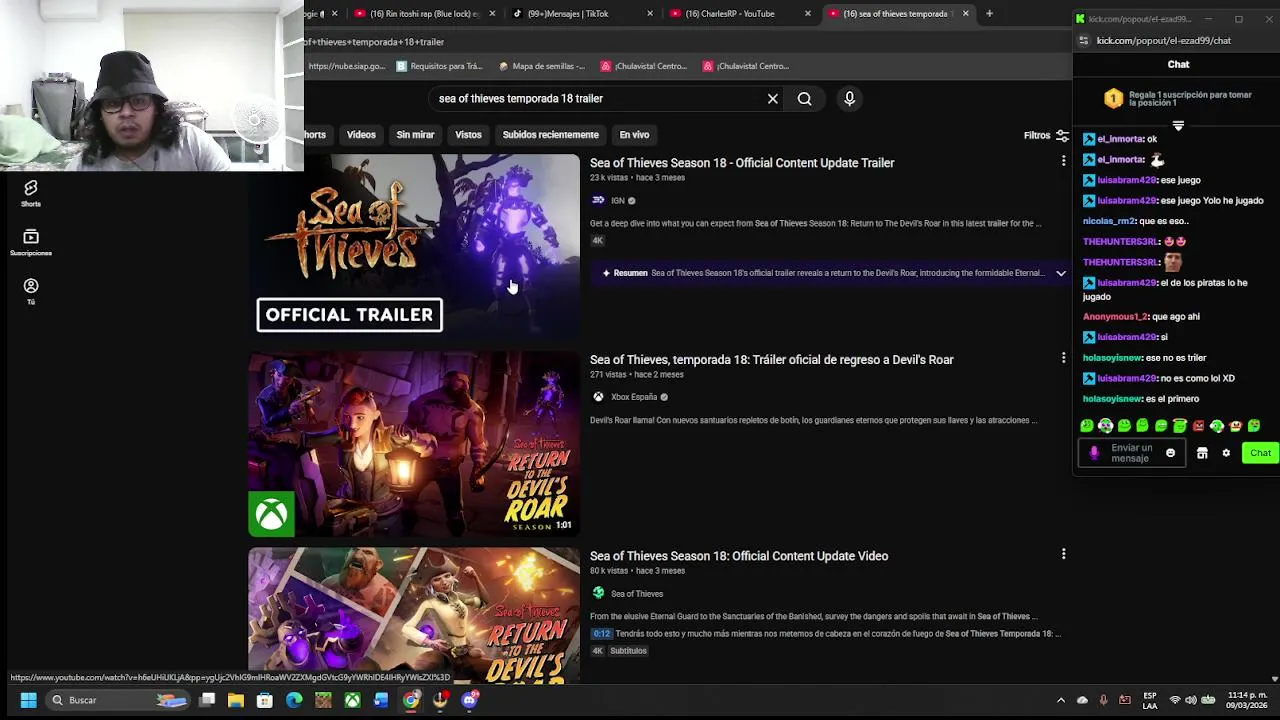Open the Filtros search filters panel

tap(1046, 135)
